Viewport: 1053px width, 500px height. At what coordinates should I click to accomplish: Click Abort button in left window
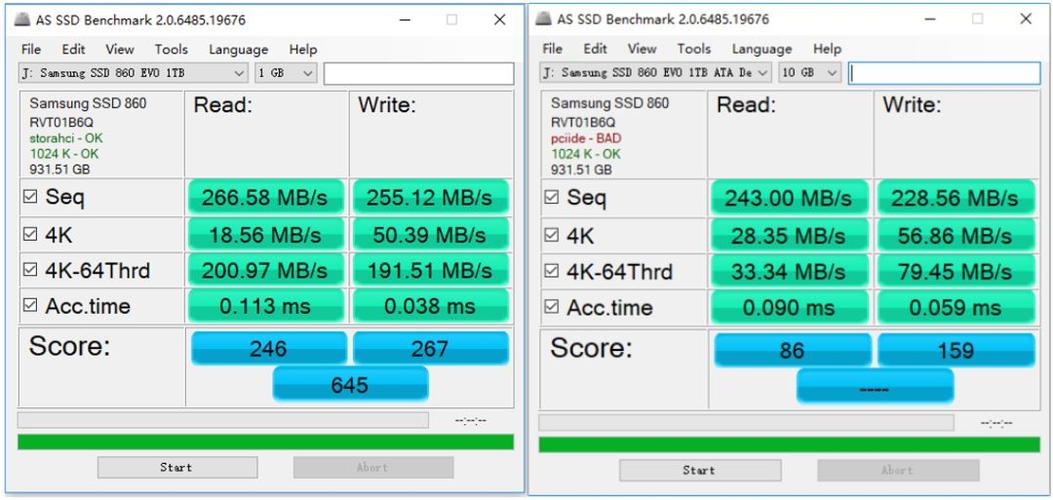coord(373,467)
